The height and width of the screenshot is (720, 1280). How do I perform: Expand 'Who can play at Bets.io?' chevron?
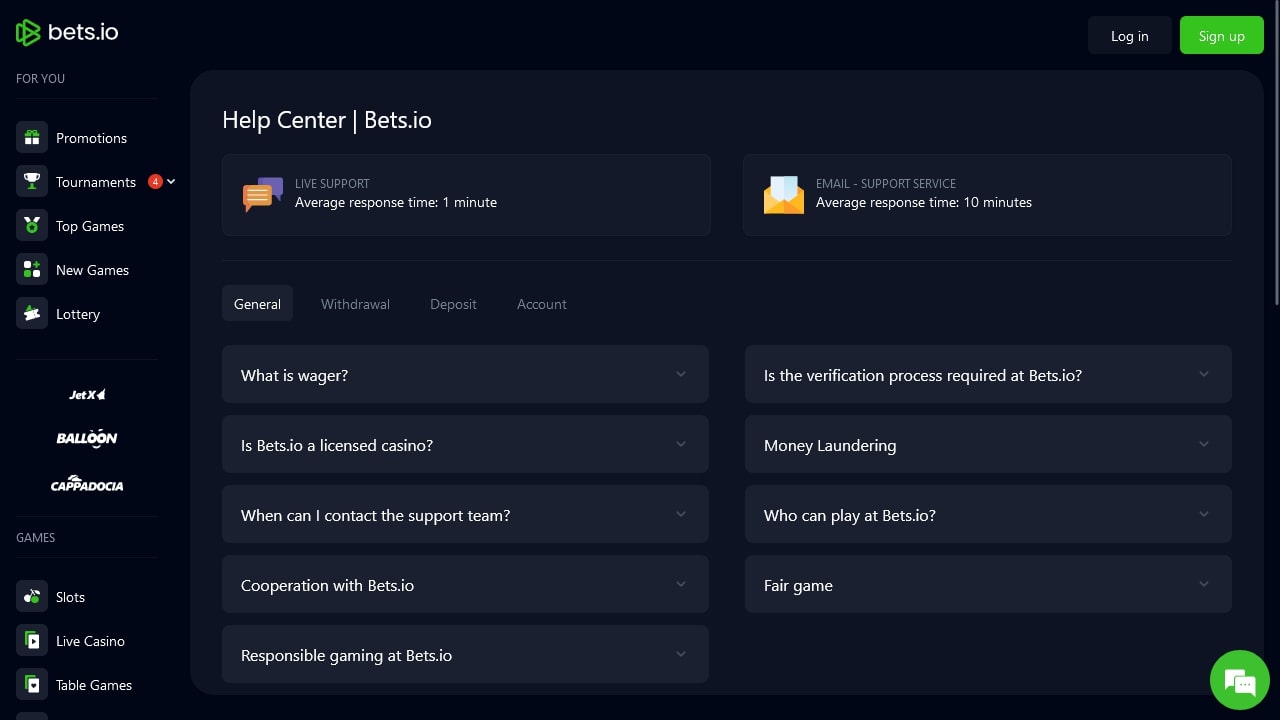1204,514
